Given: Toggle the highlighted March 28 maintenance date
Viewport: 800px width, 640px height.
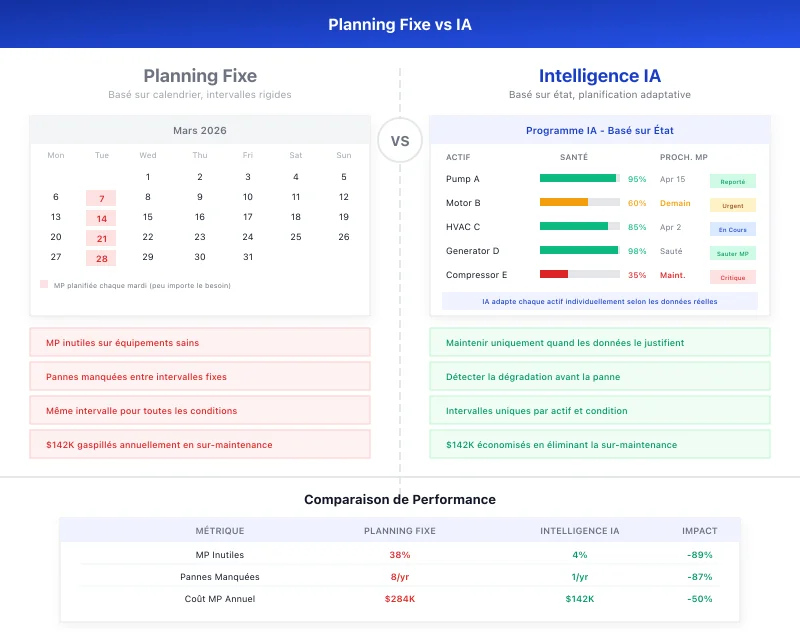Looking at the screenshot, I should click(x=100, y=258).
